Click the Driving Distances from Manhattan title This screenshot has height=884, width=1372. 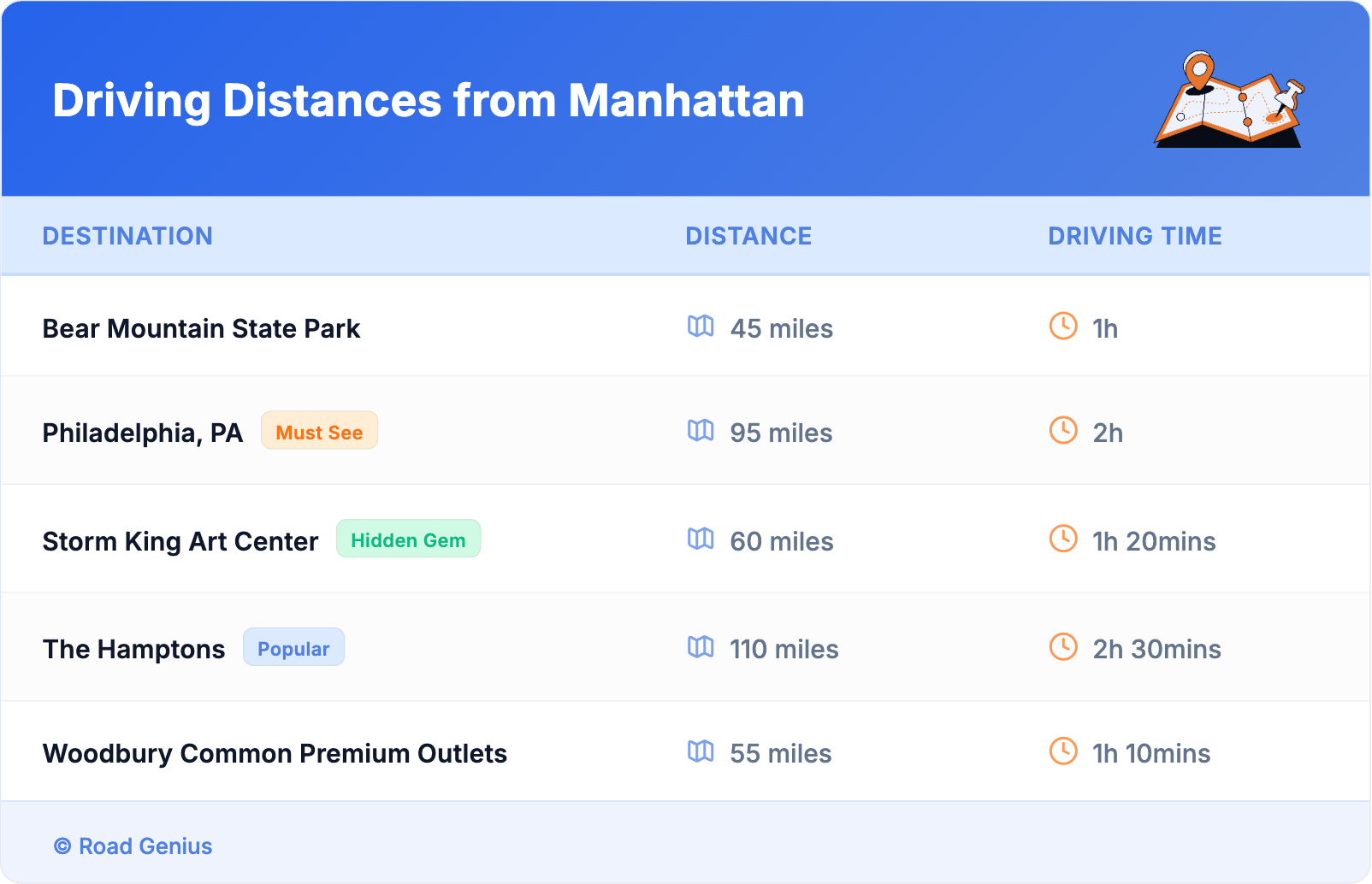click(429, 101)
